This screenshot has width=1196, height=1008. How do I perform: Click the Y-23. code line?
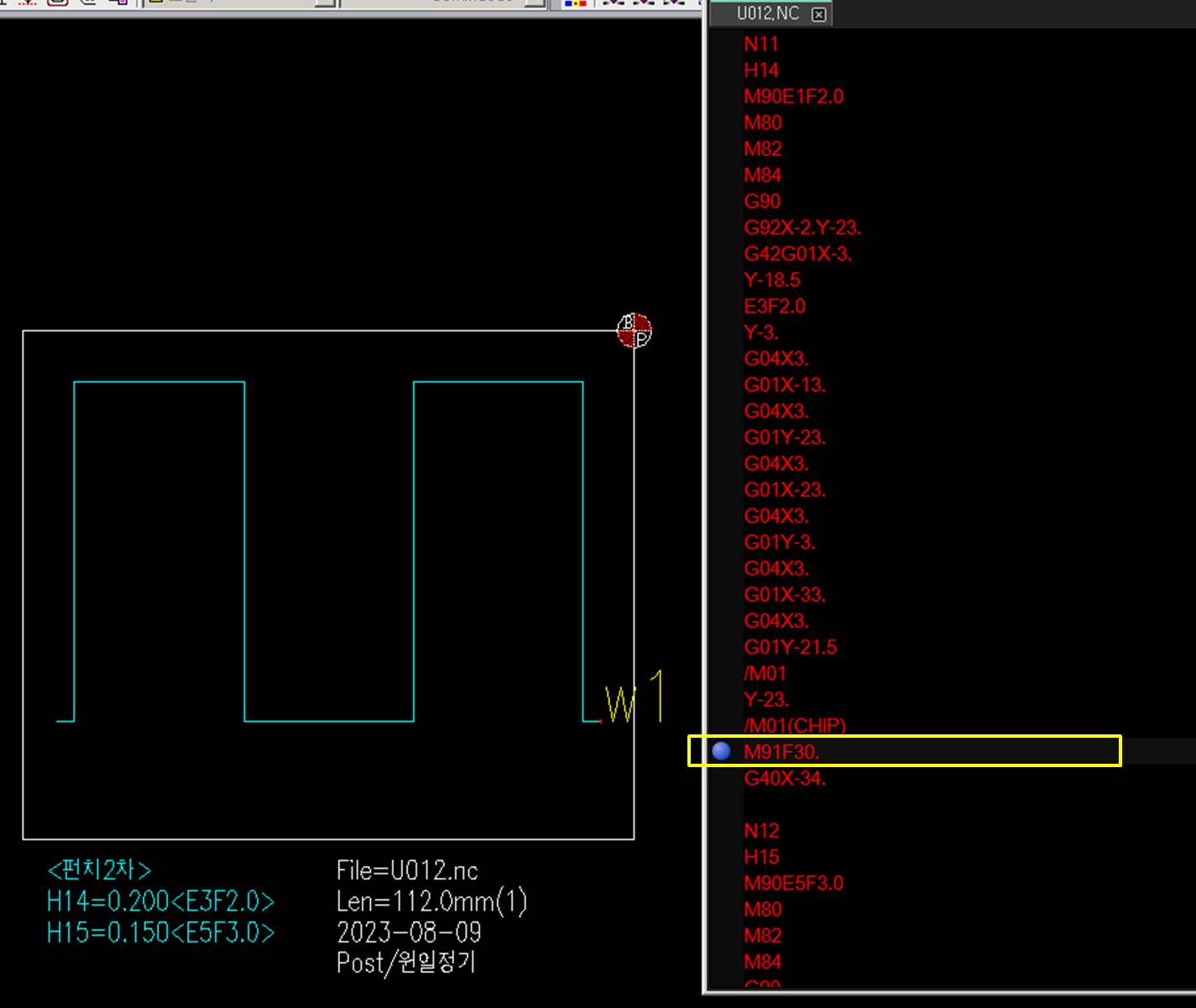[766, 699]
